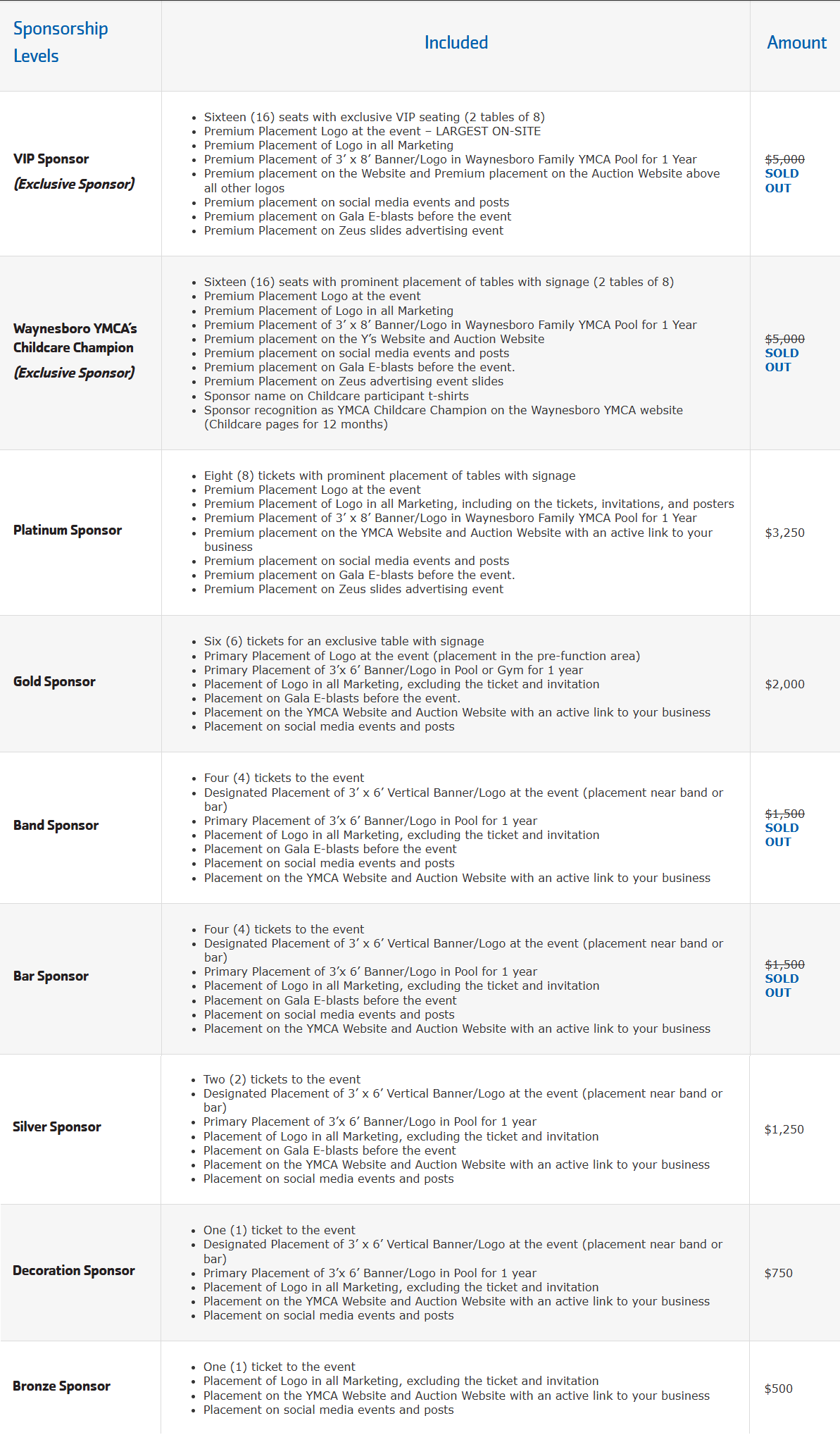Viewport: 840px width, 1435px height.
Task: Click Waynesboro YMCA's Childcare Champion title
Action: point(75,338)
